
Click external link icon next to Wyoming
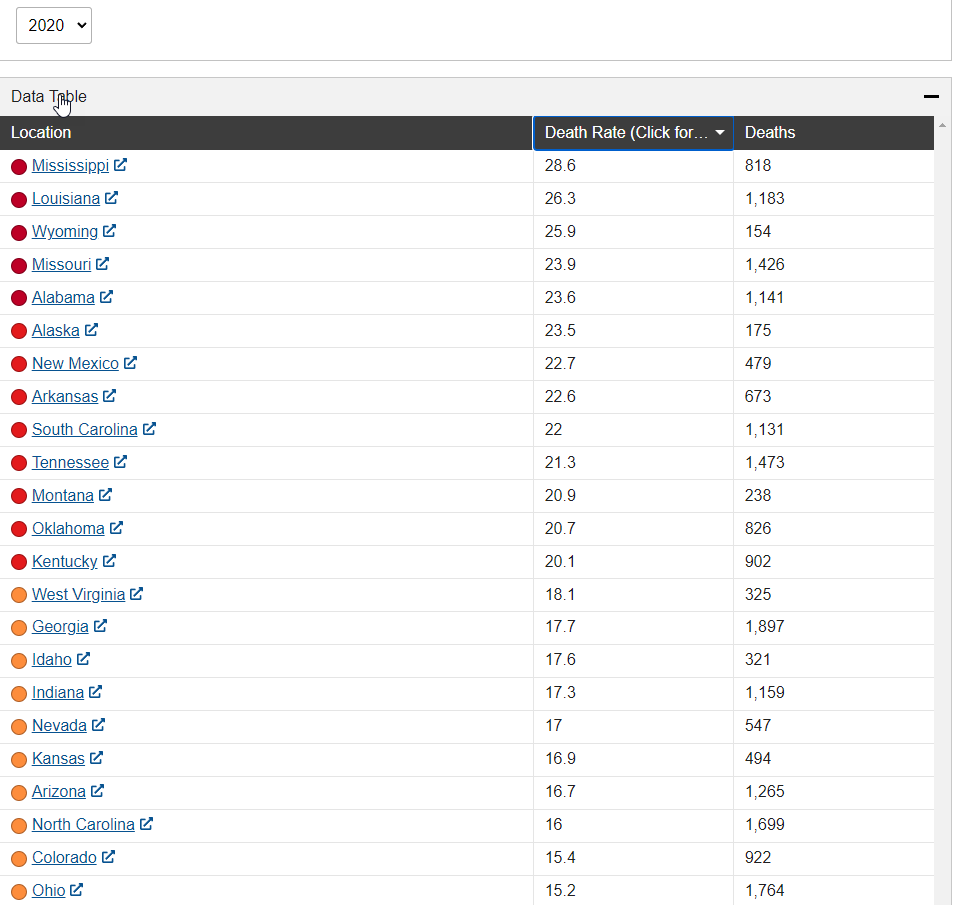click(x=109, y=231)
